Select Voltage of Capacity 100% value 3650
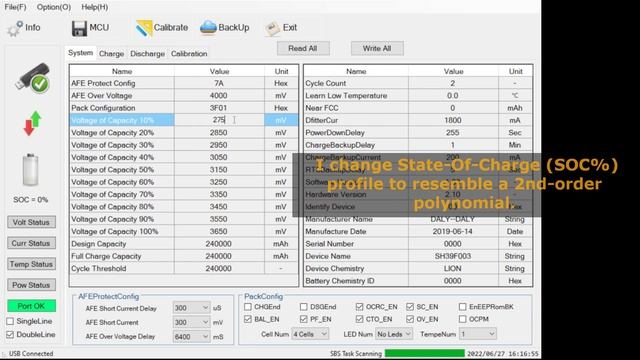 [x=219, y=231]
